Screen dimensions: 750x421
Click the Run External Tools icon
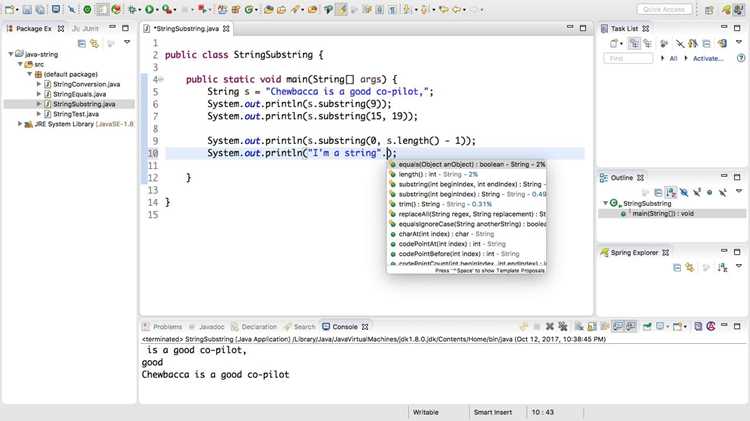166,10
